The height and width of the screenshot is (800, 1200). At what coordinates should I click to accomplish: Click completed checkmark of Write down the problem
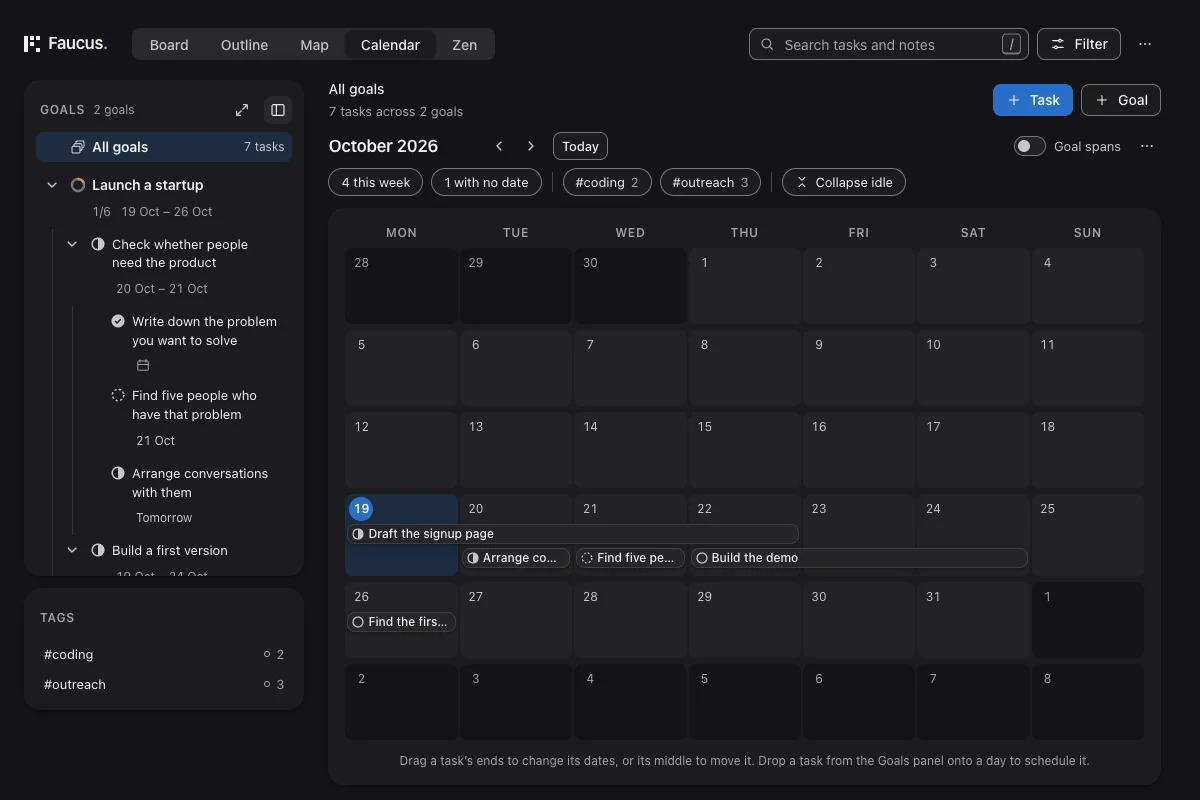[x=118, y=321]
